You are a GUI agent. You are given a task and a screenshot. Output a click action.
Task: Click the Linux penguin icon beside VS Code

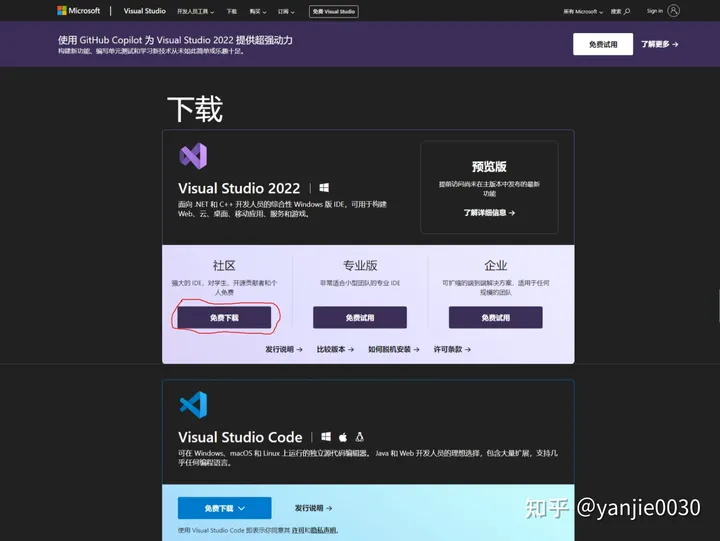click(x=360, y=437)
